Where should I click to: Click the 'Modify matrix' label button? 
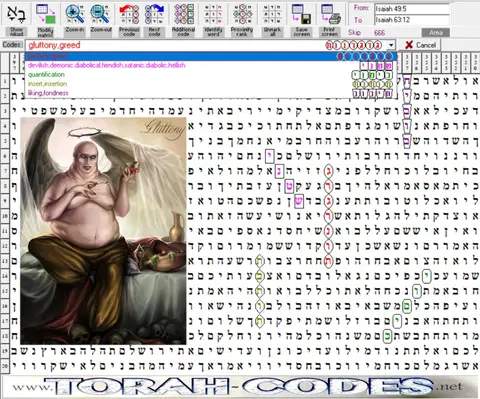tap(46, 32)
